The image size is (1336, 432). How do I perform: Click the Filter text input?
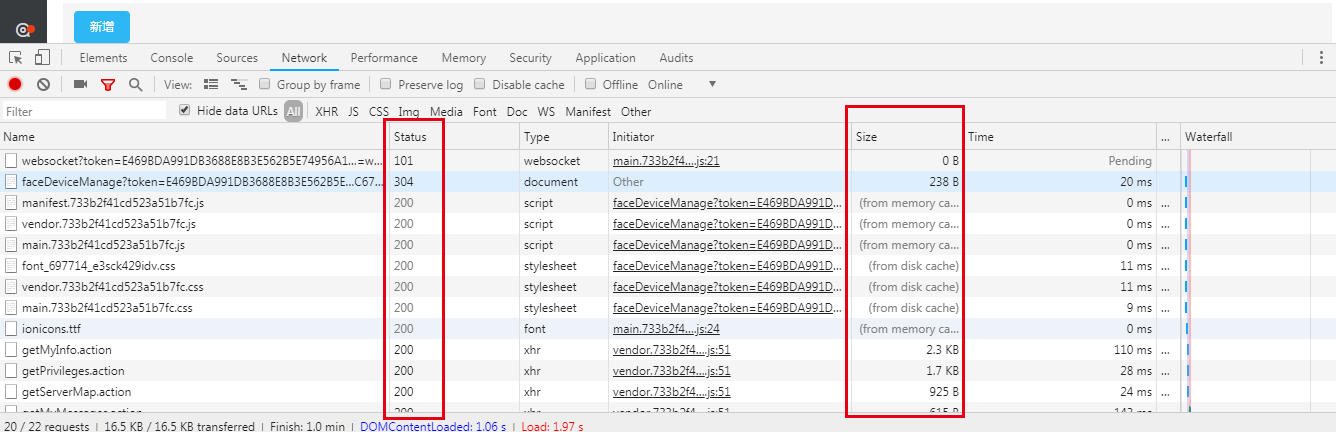click(x=84, y=112)
